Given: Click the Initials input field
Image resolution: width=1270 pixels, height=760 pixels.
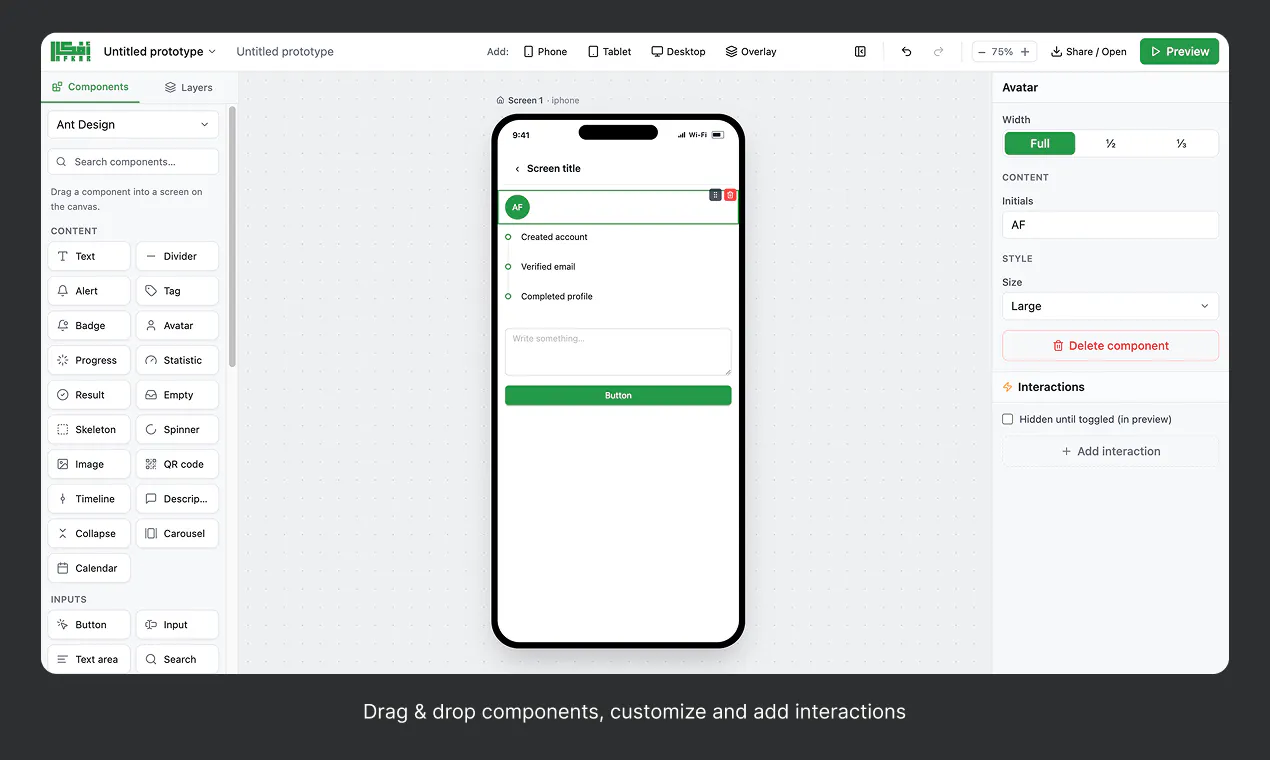Looking at the screenshot, I should (x=1110, y=225).
